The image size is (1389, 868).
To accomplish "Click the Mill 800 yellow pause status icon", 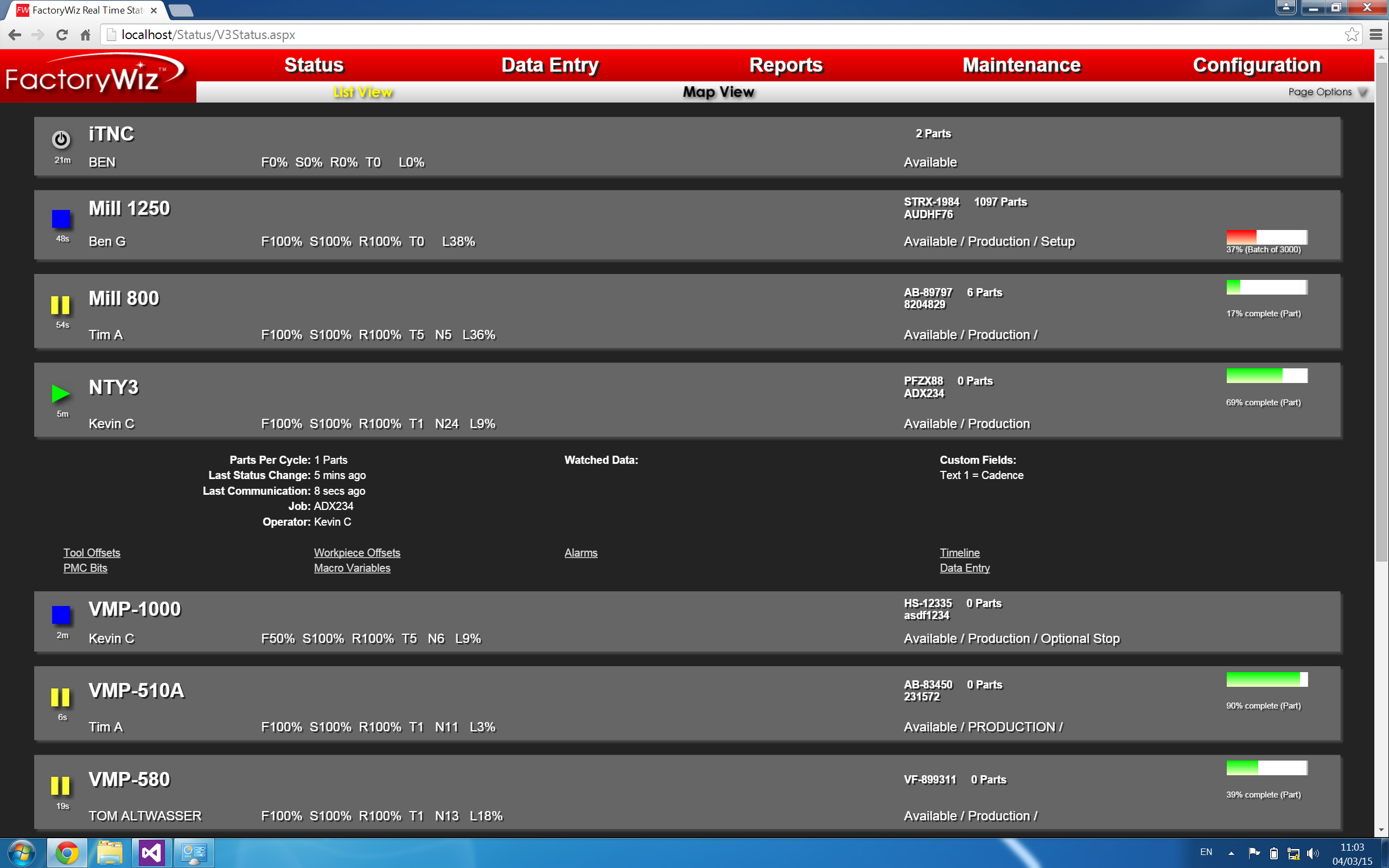I will [60, 305].
